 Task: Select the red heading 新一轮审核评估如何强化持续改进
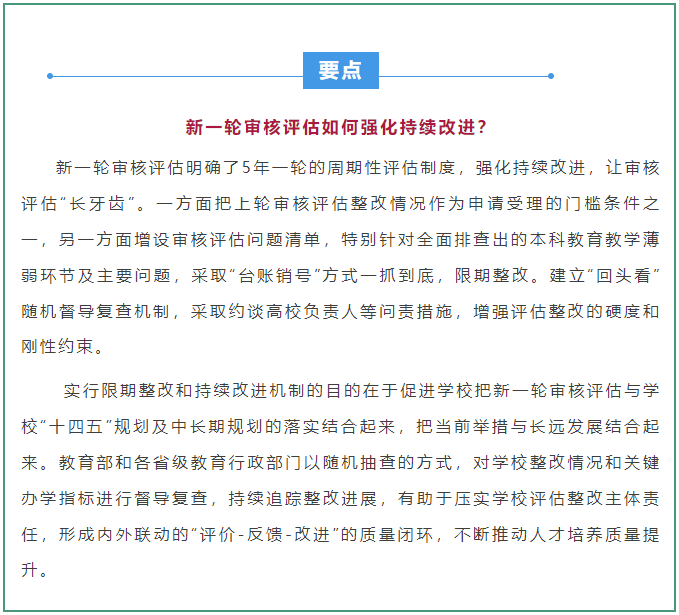[338, 127]
